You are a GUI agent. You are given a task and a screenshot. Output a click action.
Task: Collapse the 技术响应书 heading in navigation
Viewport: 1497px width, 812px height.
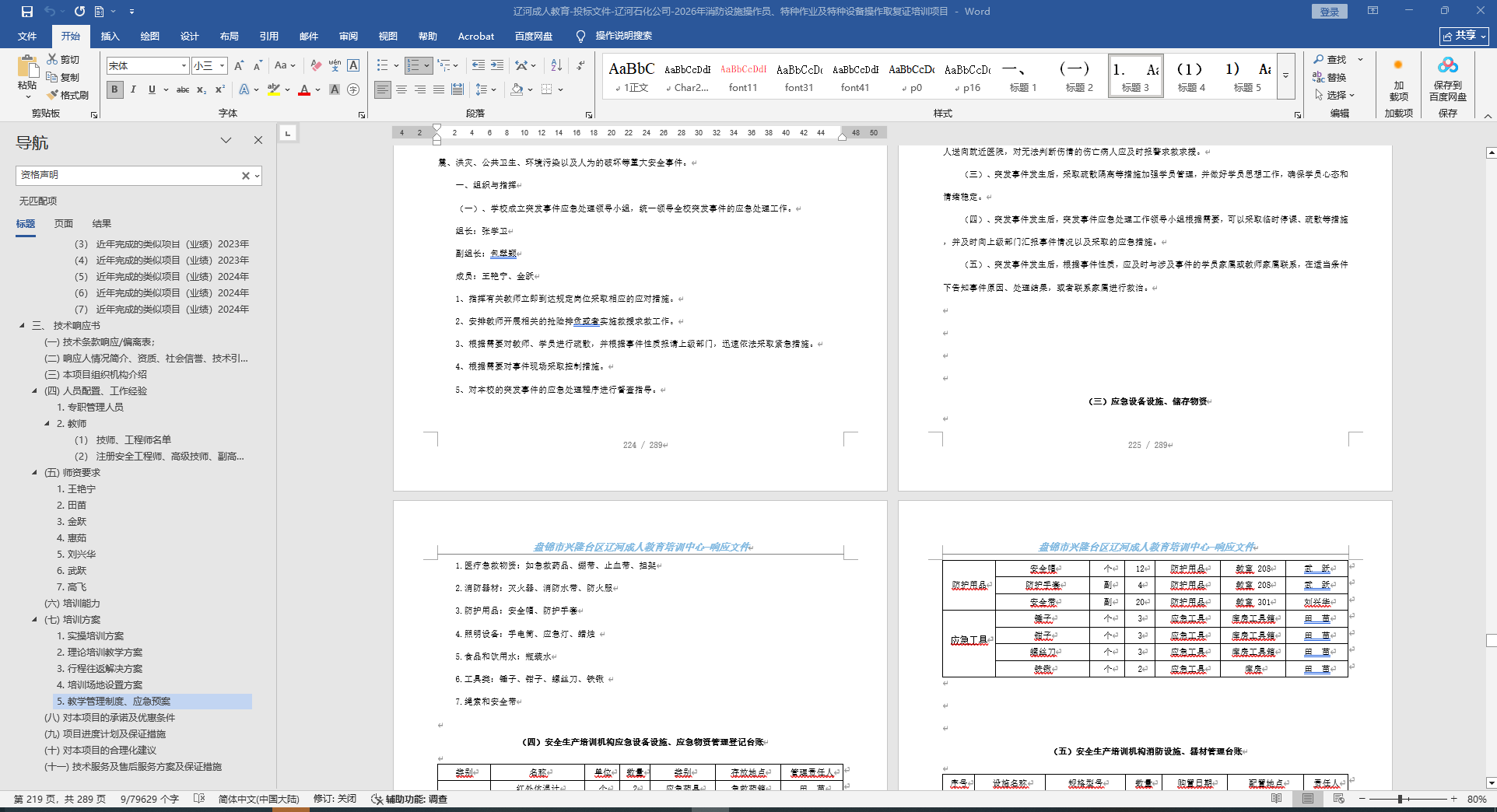click(x=22, y=326)
